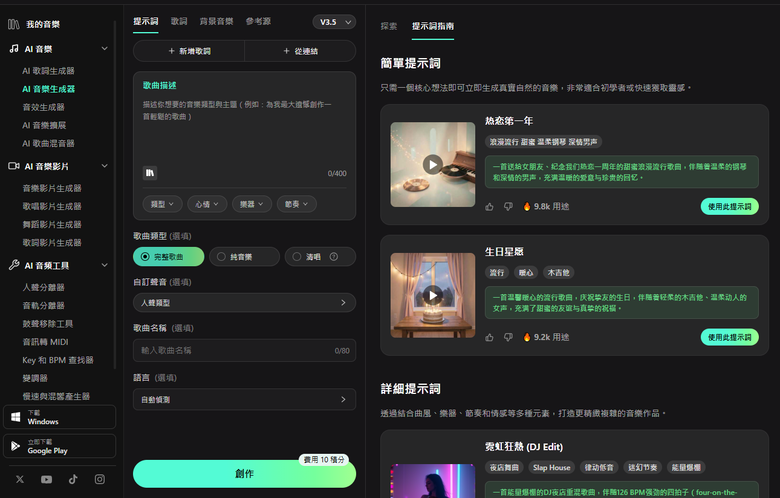
Task: Click flame icon beside 9.8k 用途
Action: (527, 206)
